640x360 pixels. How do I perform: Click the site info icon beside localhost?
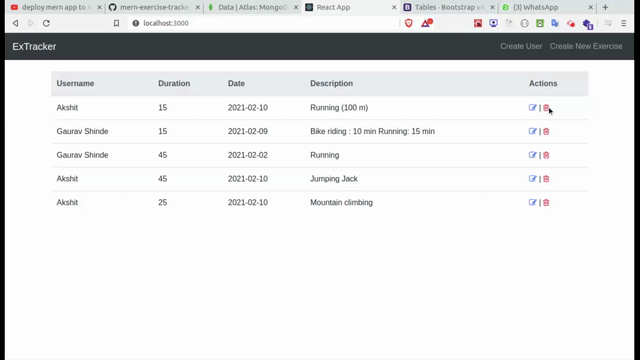tap(136, 23)
